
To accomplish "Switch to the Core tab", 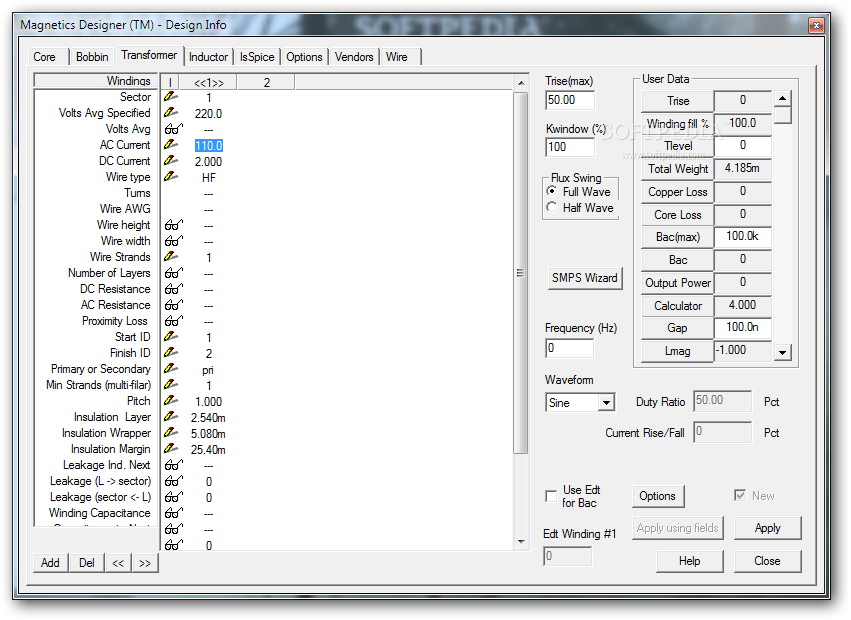I will [x=45, y=57].
